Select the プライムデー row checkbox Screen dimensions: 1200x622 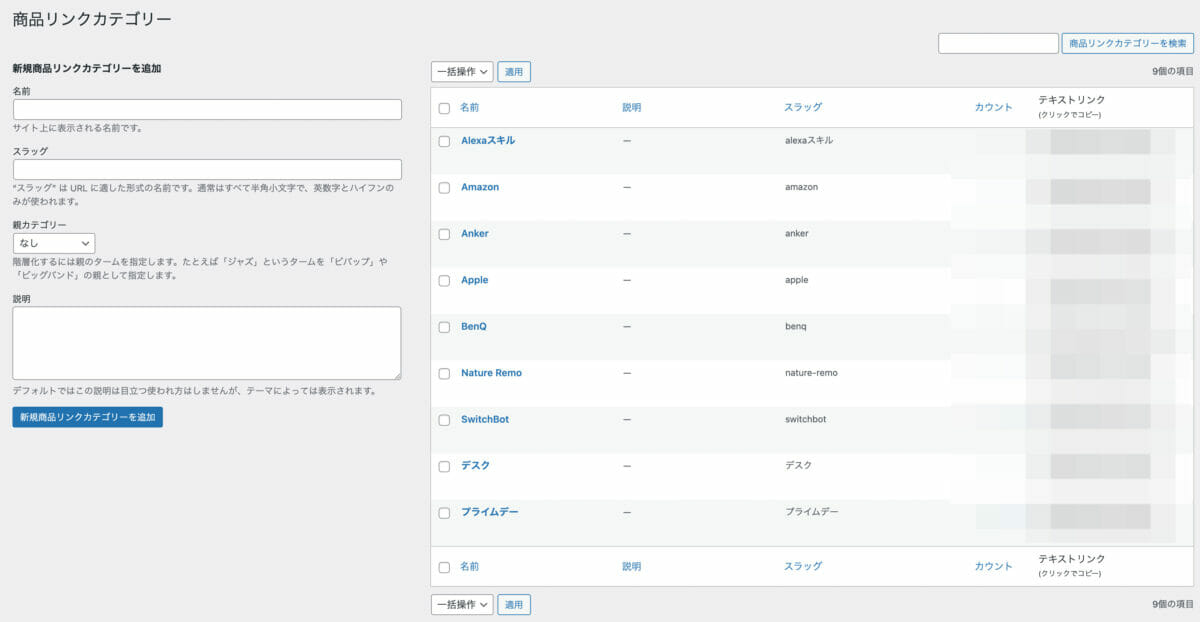point(444,513)
